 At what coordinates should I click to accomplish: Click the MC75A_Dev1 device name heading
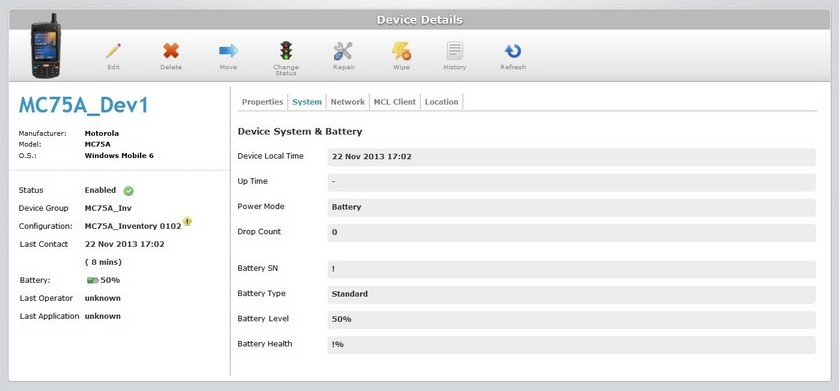84,106
